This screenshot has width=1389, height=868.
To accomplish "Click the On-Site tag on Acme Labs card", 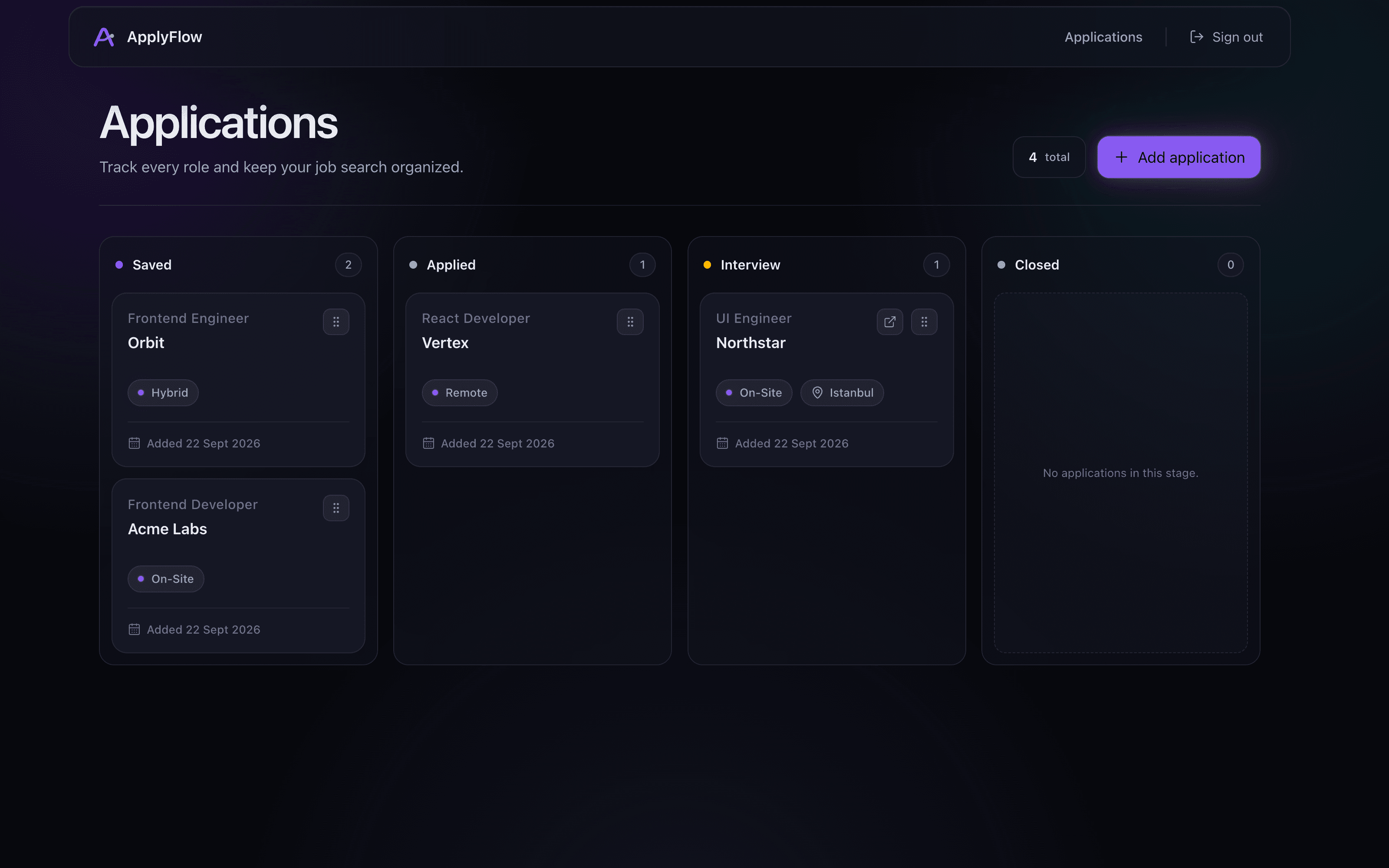I will click(166, 579).
